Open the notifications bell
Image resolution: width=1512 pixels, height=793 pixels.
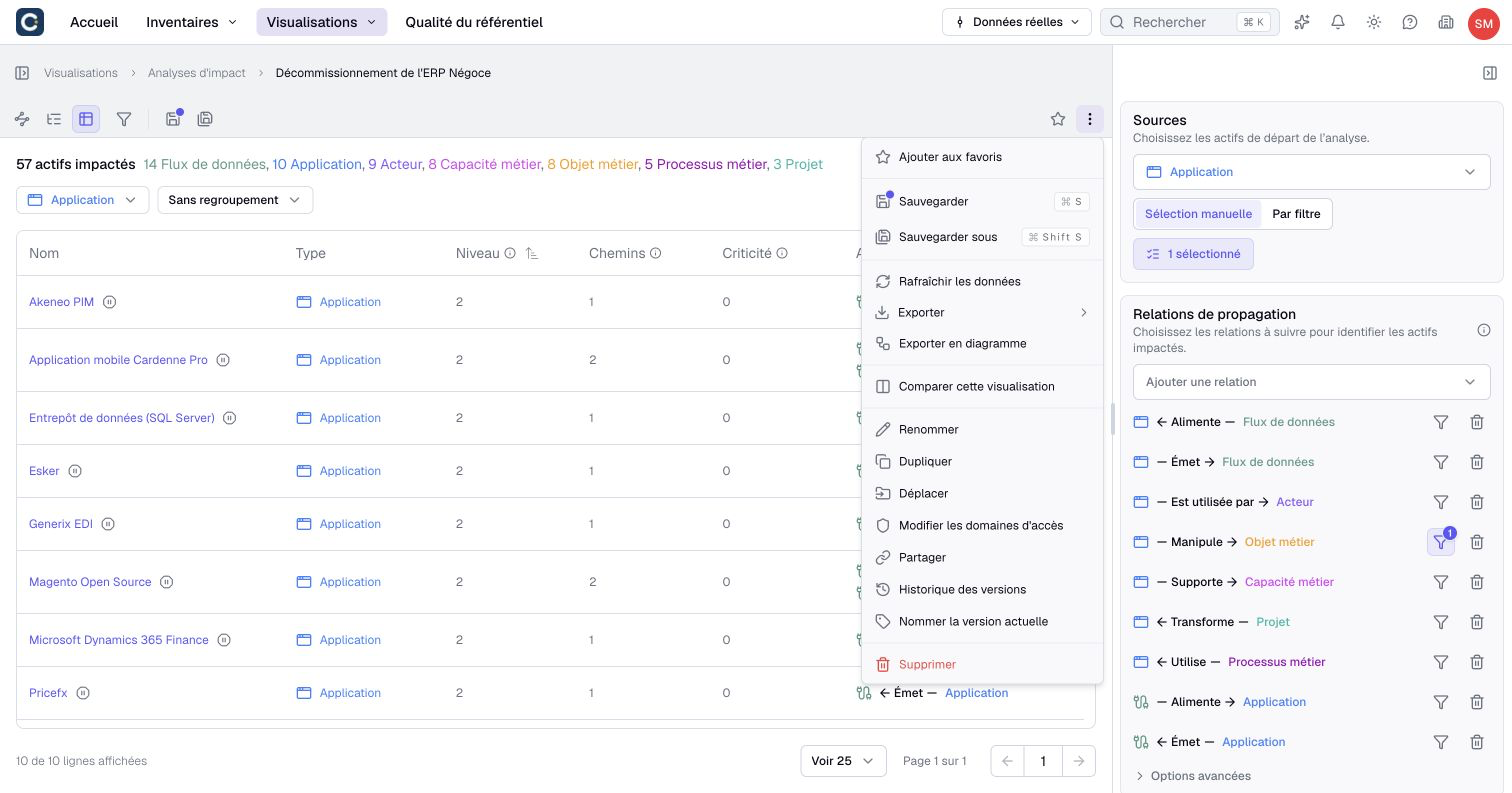click(x=1338, y=22)
